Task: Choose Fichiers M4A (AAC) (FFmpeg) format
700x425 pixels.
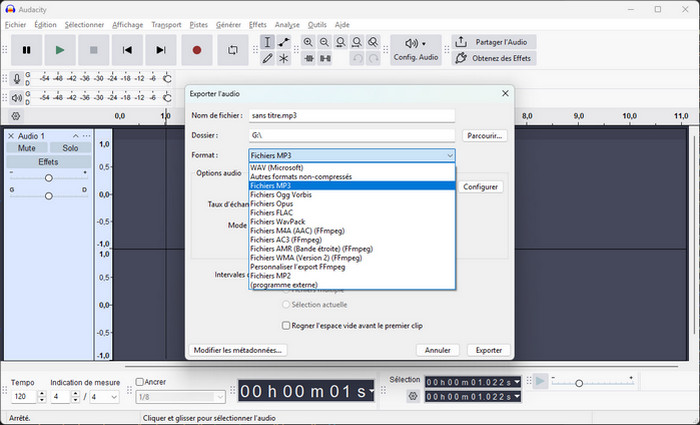Action: [352, 231]
